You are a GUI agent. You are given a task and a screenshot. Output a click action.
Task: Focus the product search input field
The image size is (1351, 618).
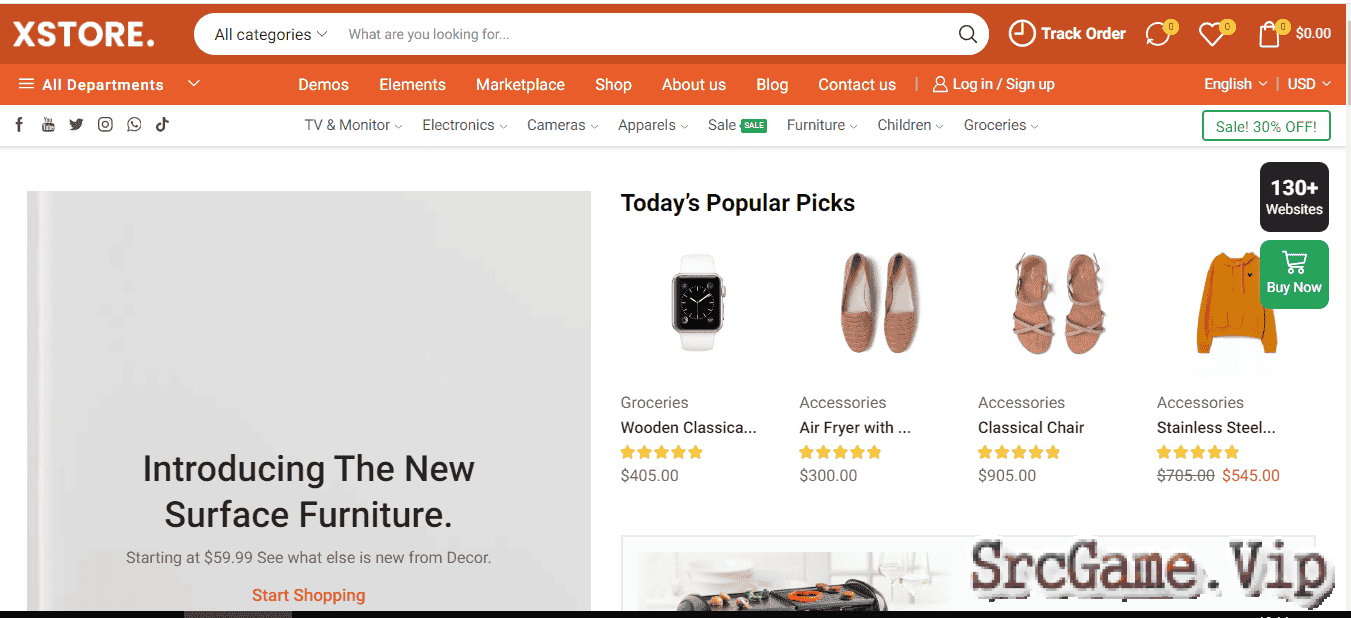645,34
